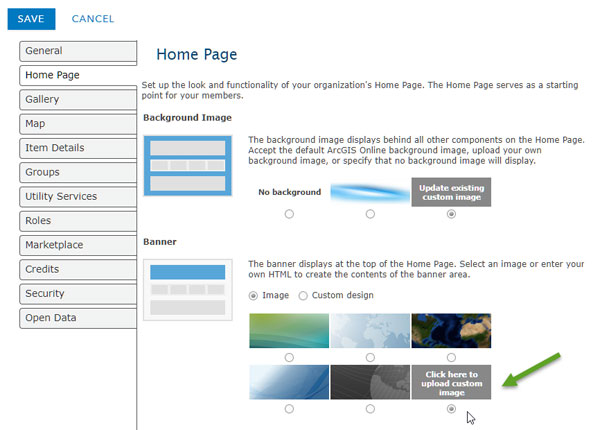Open the Gallery settings tab
Screen dimensions: 600x430
pyautogui.click(x=78, y=99)
